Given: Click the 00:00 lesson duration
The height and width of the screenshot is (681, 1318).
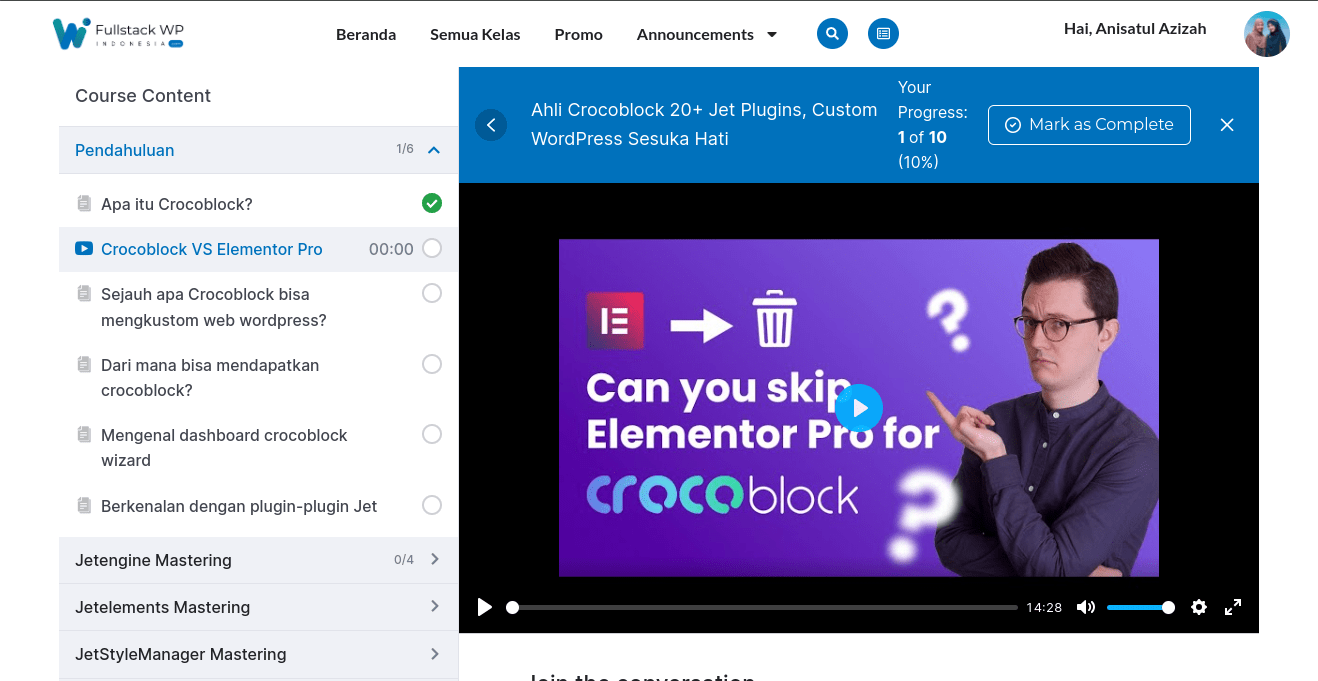Looking at the screenshot, I should (x=391, y=249).
